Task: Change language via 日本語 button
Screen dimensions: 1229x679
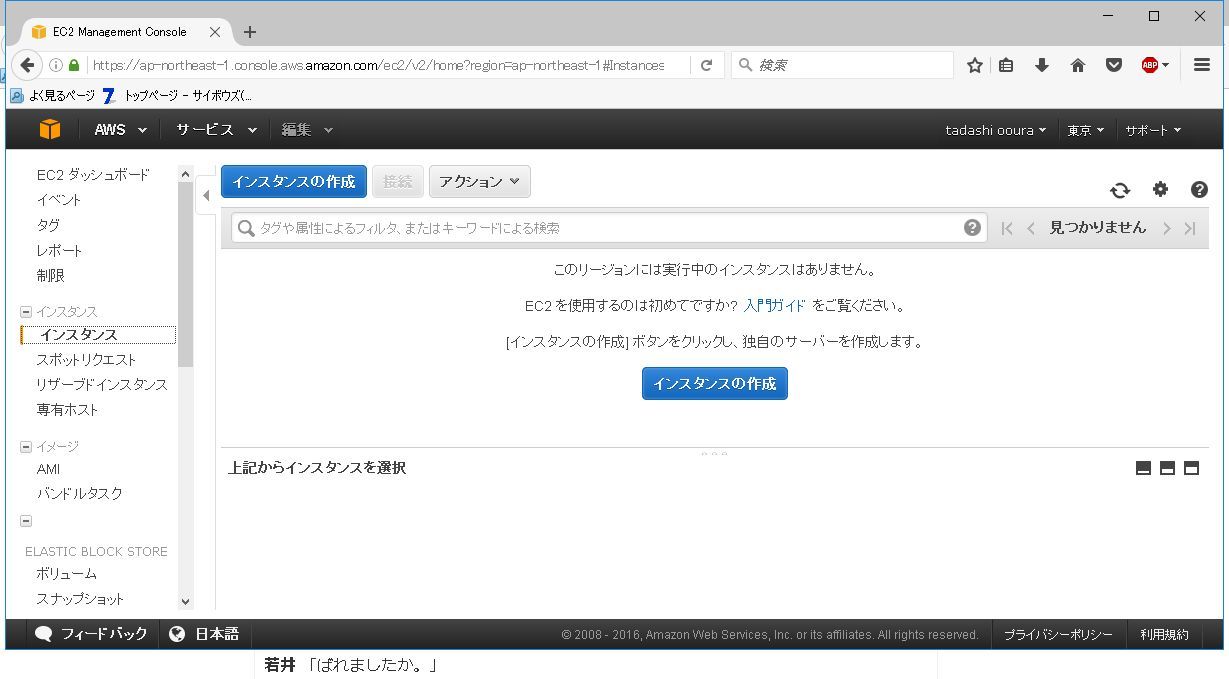Action: point(205,634)
